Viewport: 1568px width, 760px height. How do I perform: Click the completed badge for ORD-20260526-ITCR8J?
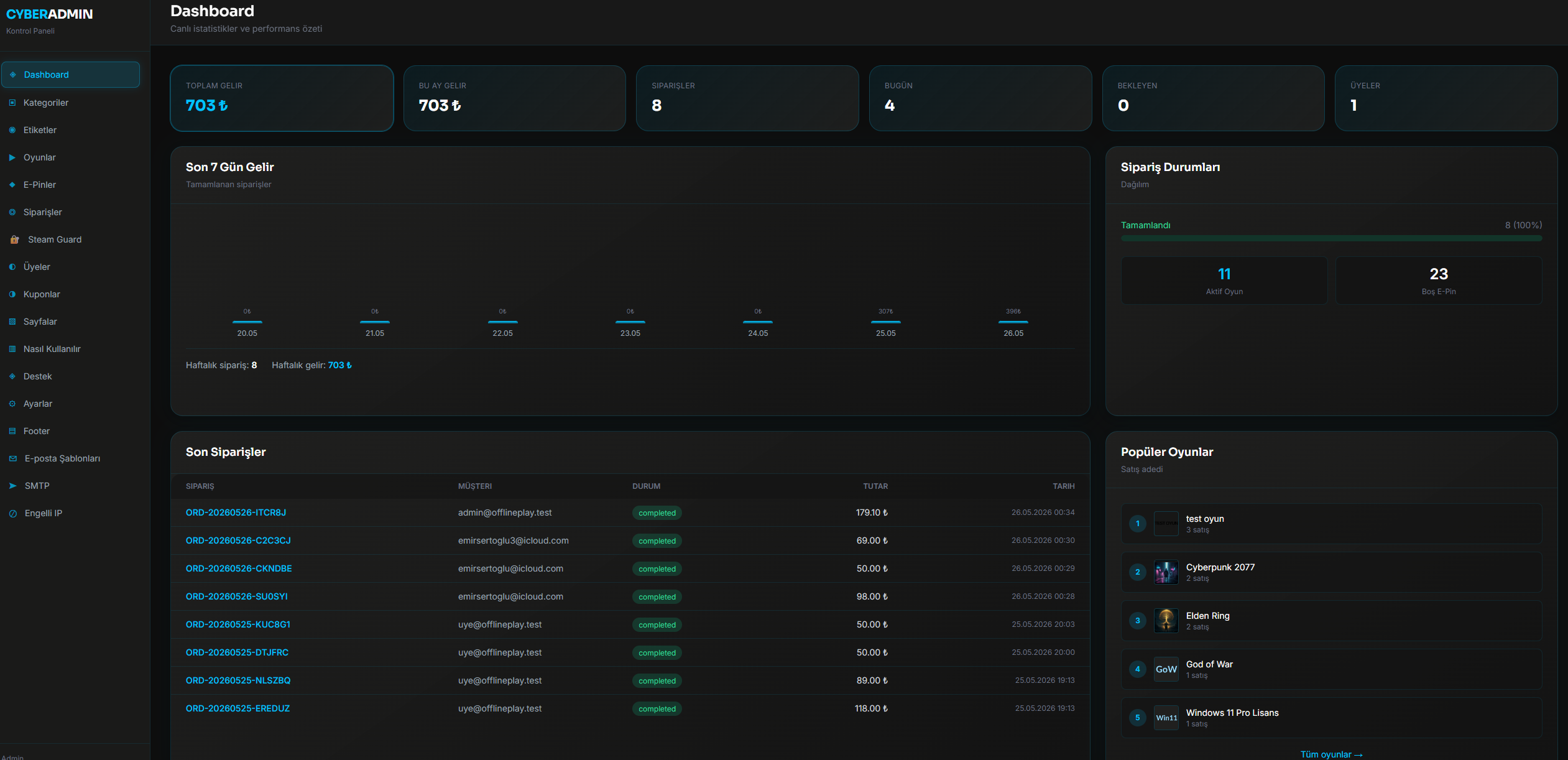pyautogui.click(x=657, y=513)
